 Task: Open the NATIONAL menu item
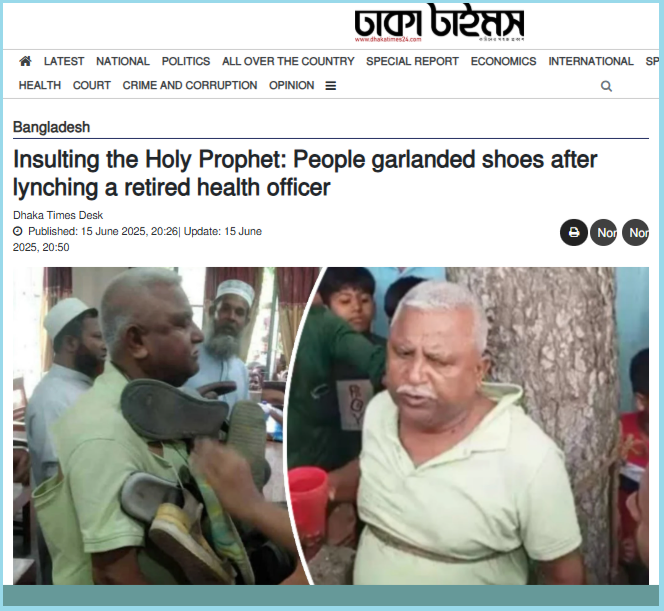(123, 61)
